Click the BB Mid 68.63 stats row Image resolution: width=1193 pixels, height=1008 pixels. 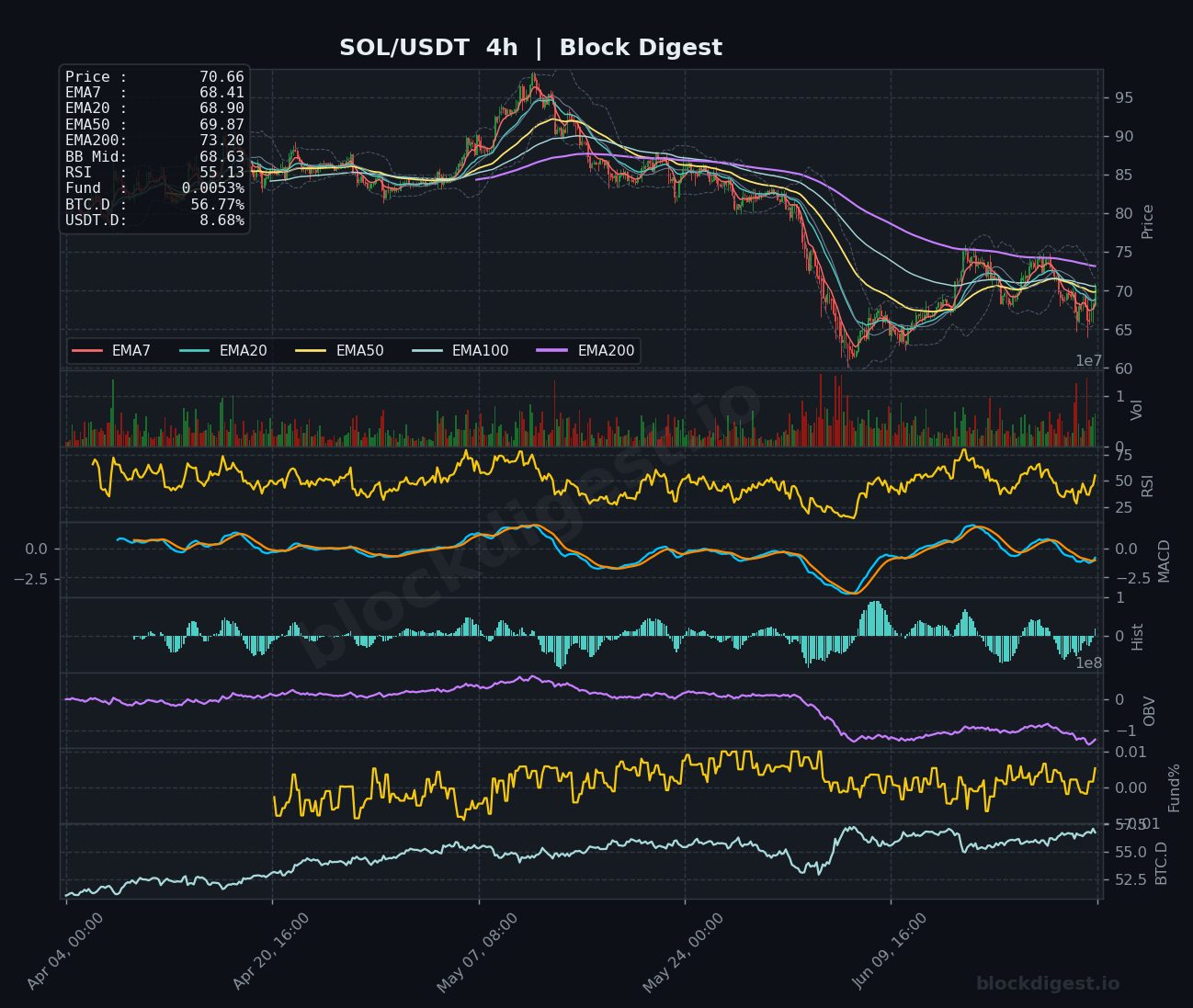tap(154, 157)
